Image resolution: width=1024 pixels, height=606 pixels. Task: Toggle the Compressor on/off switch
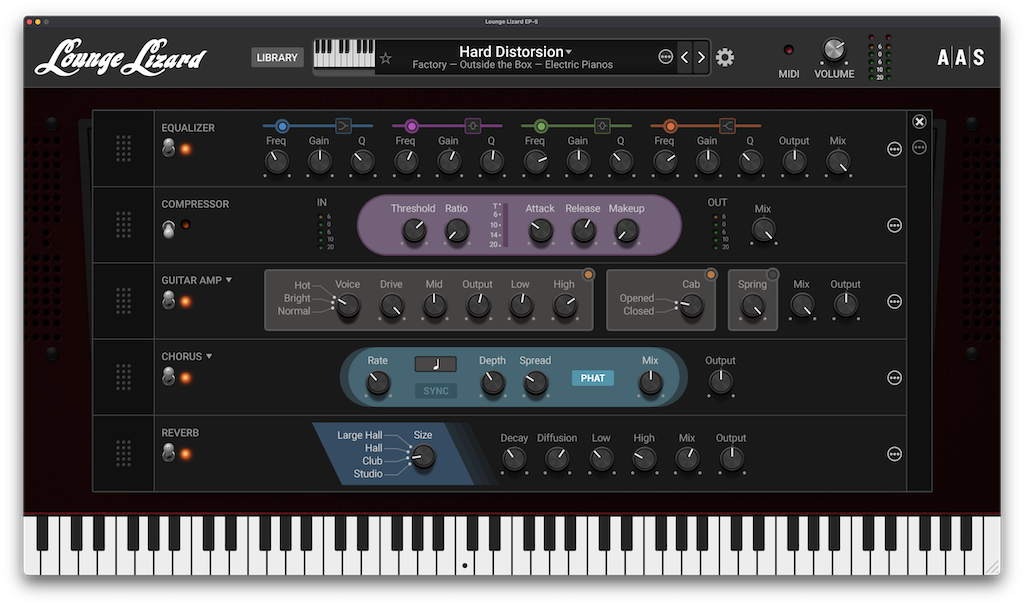(168, 229)
